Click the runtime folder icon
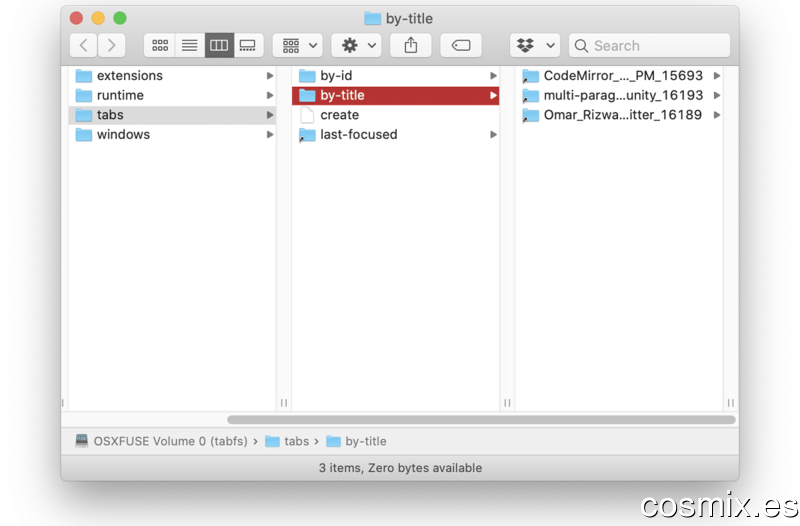The image size is (800, 526). (x=84, y=95)
